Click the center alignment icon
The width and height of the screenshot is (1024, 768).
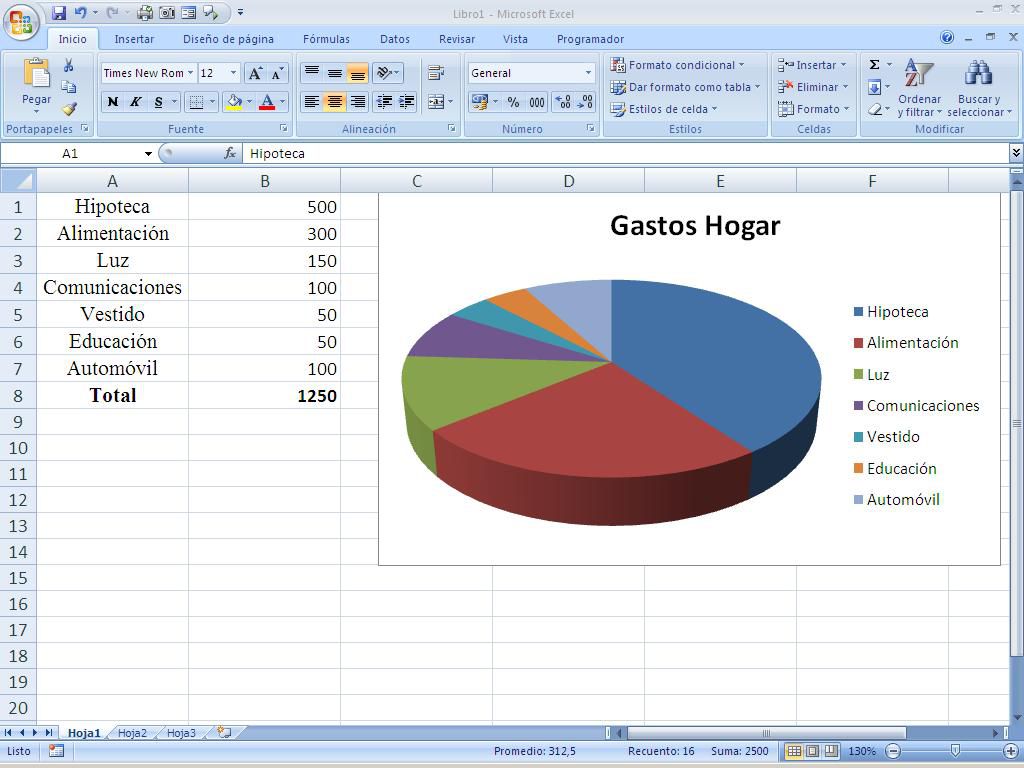point(337,102)
